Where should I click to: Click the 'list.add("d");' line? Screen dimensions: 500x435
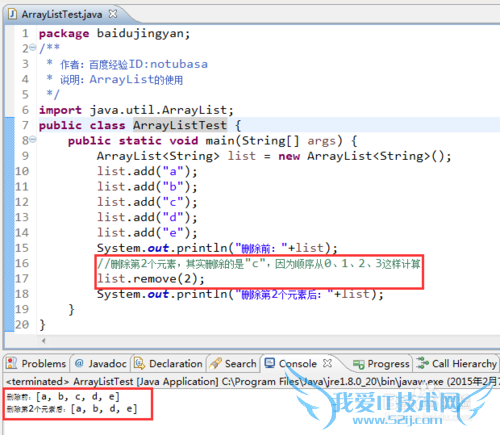147,217
